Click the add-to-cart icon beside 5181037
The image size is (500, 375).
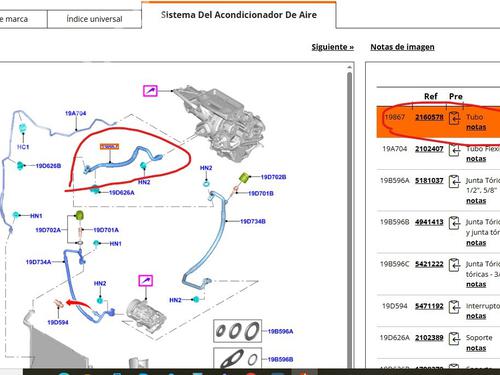(x=454, y=181)
